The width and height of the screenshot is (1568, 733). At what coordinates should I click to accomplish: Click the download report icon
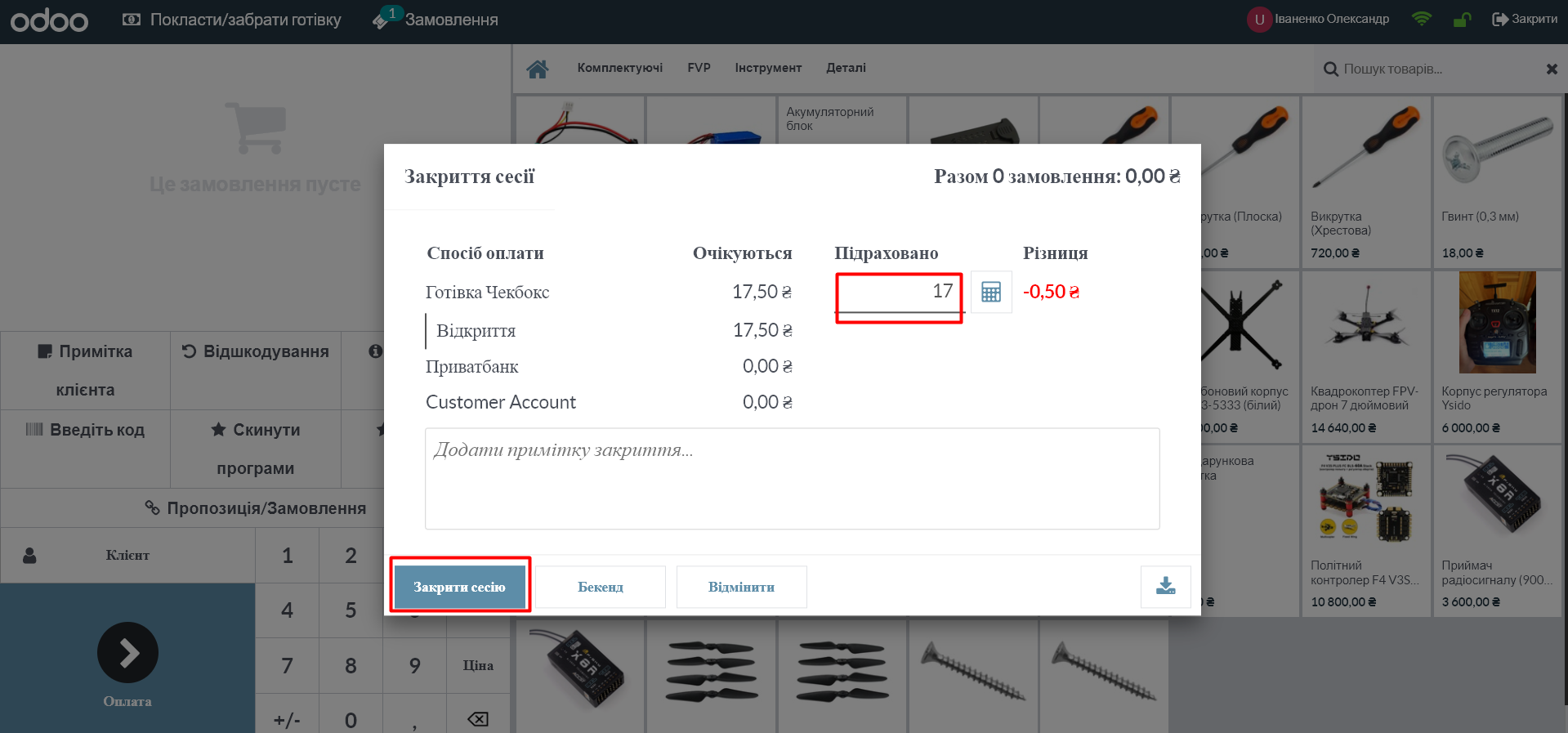pyautogui.click(x=1165, y=587)
